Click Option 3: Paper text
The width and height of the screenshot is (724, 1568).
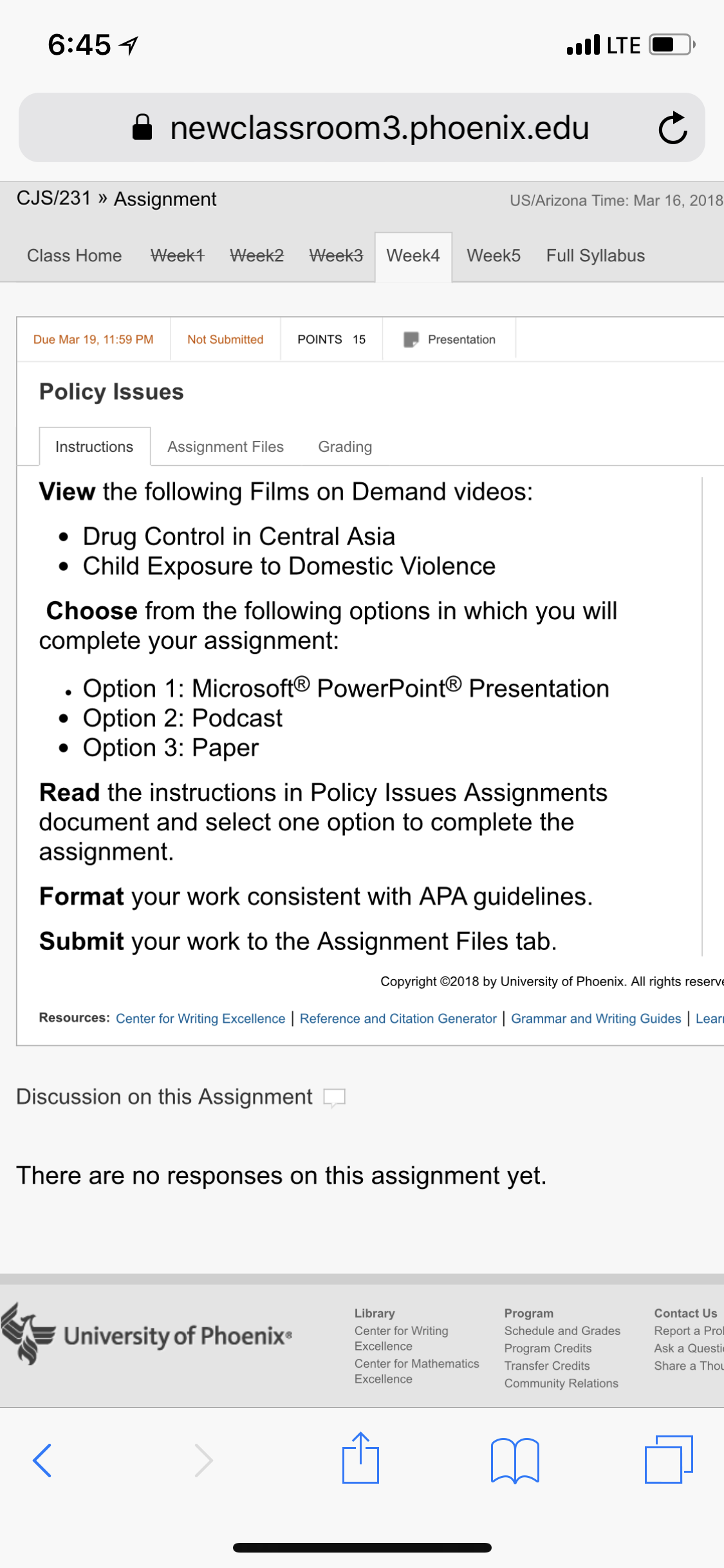[x=171, y=747]
